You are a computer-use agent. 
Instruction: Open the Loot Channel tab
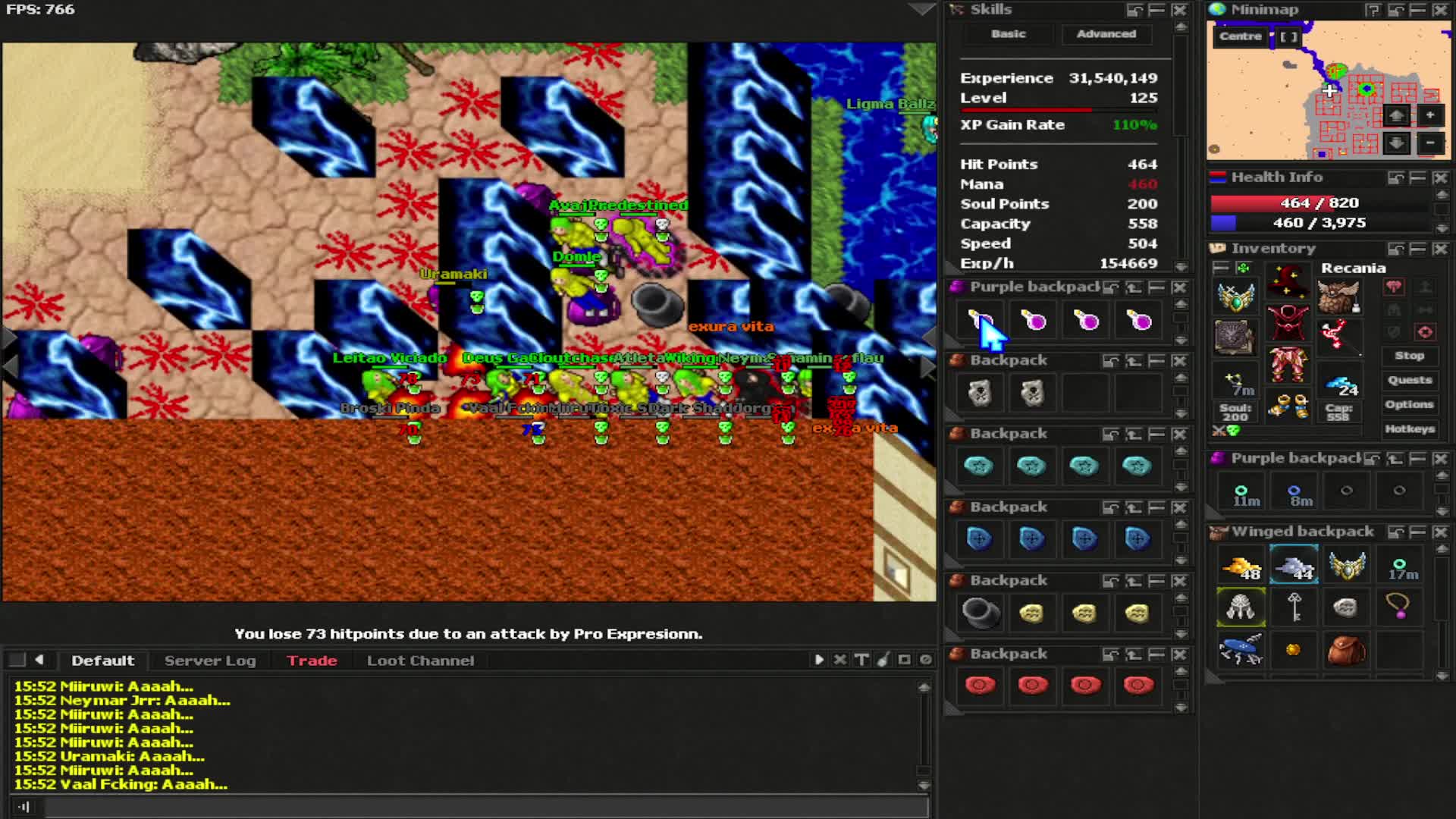coord(420,661)
